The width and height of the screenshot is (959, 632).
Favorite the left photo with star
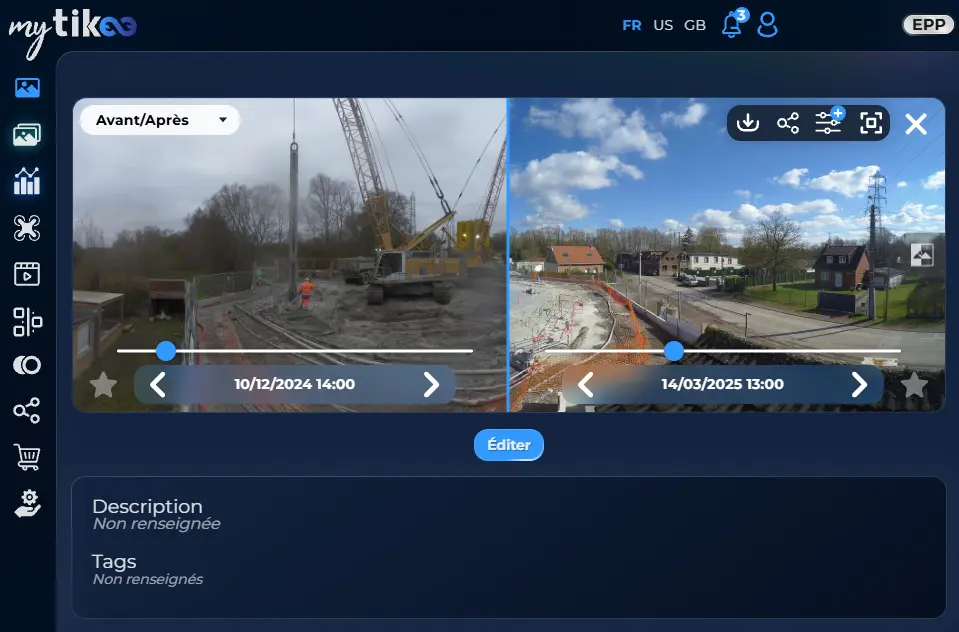[x=103, y=385]
